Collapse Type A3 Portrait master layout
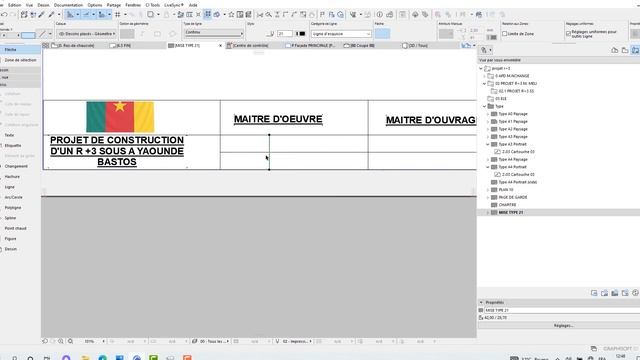This screenshot has height=360, width=640. [488, 144]
